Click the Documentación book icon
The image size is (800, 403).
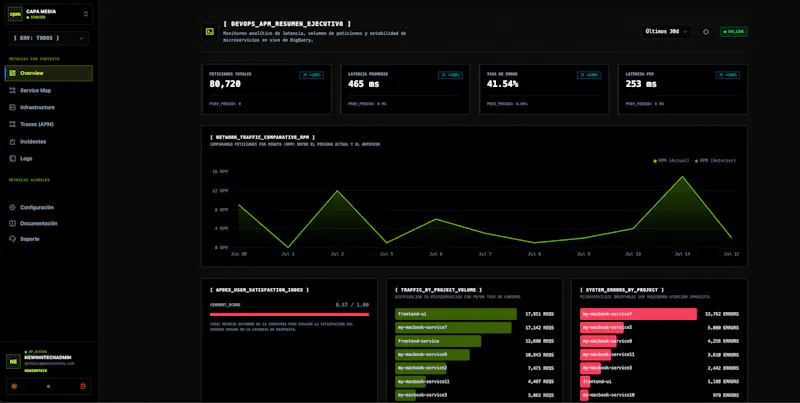13,223
